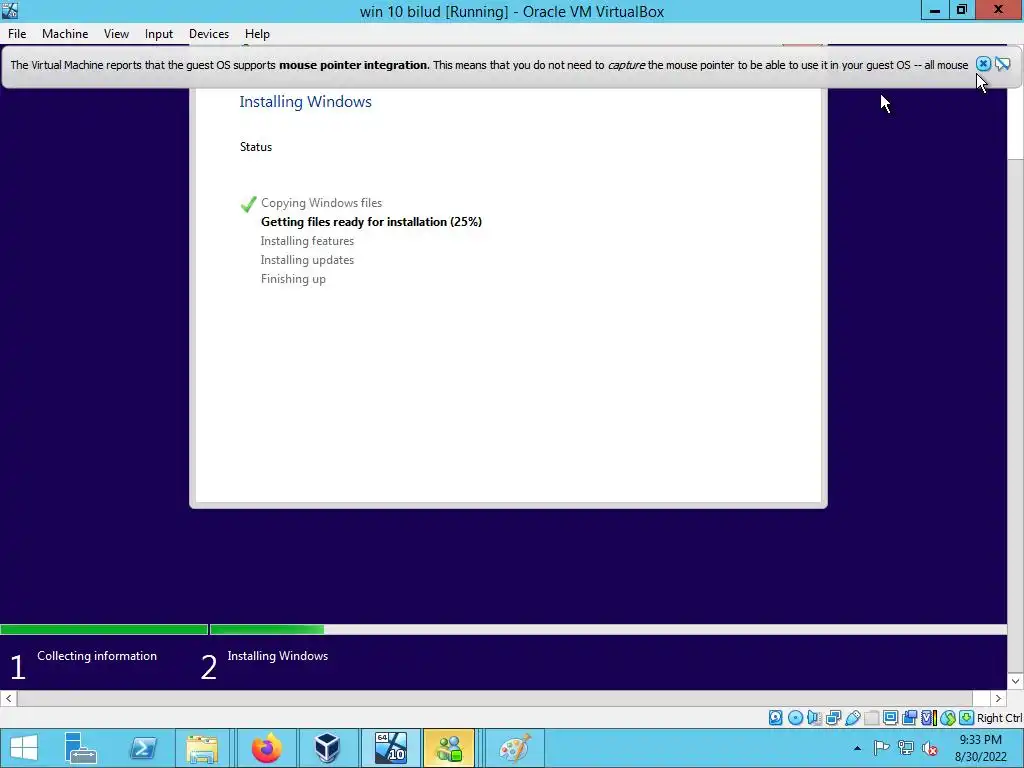The height and width of the screenshot is (768, 1024).
Task: Click horizontal scrollbar right arrow
Action: (x=998, y=698)
